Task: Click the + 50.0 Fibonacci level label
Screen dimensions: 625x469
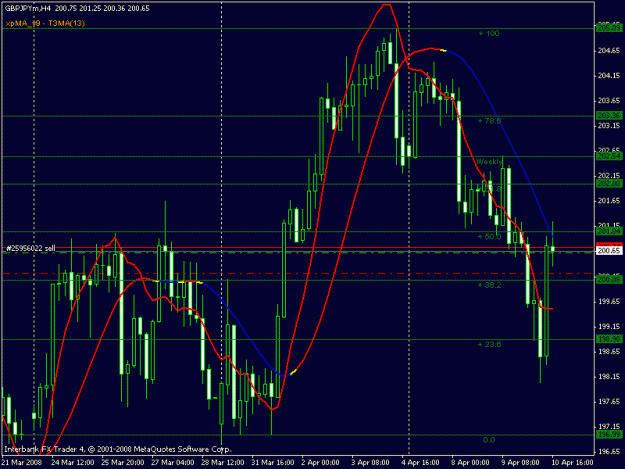Action: (x=489, y=236)
